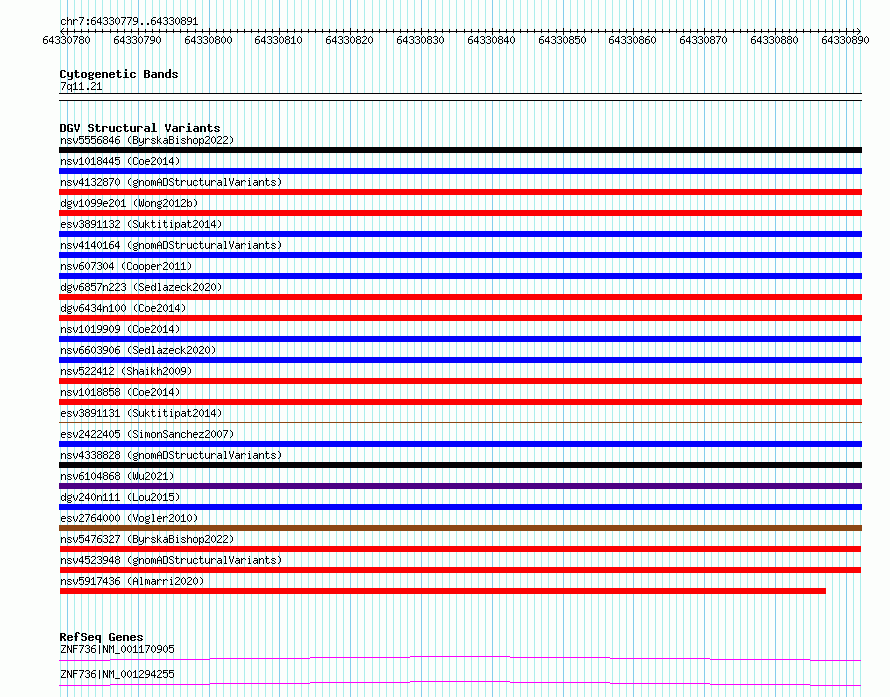Select variant label esv3891131 (Suktitipat2014)
The width and height of the screenshot is (890, 697).
point(141,413)
